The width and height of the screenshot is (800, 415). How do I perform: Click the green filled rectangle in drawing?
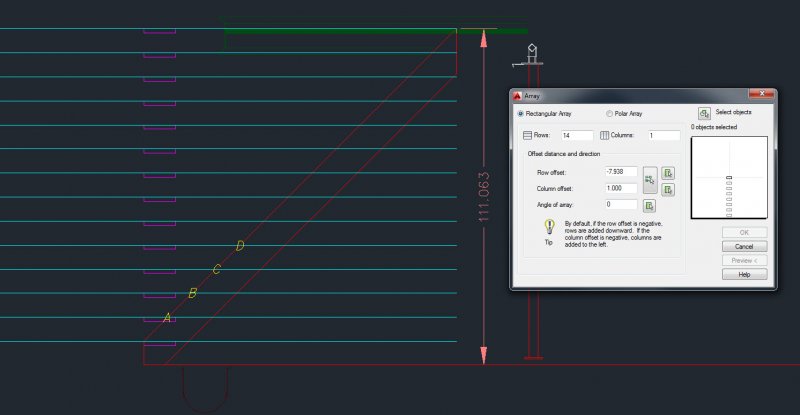376,31
